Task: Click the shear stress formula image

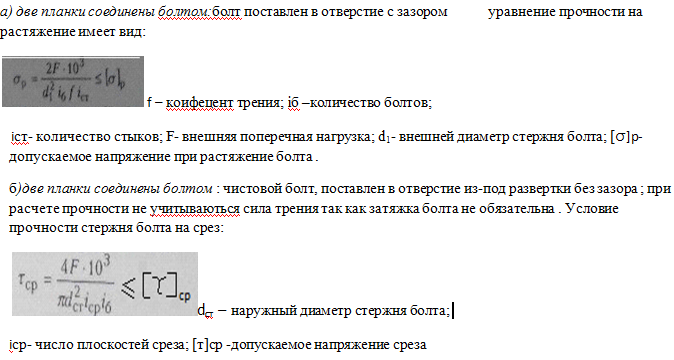Action: 105,284
